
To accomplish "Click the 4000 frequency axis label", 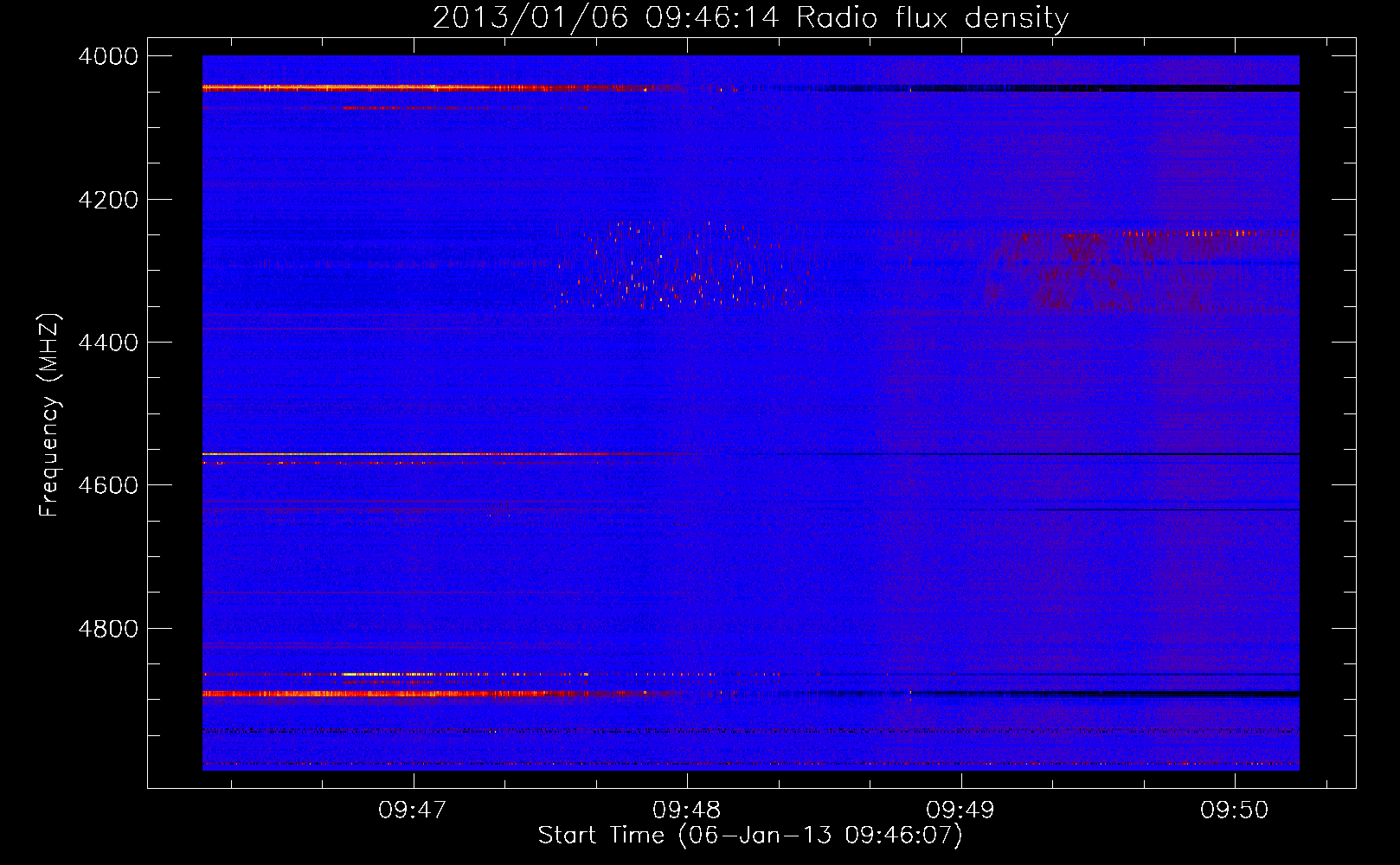I will pyautogui.click(x=108, y=56).
